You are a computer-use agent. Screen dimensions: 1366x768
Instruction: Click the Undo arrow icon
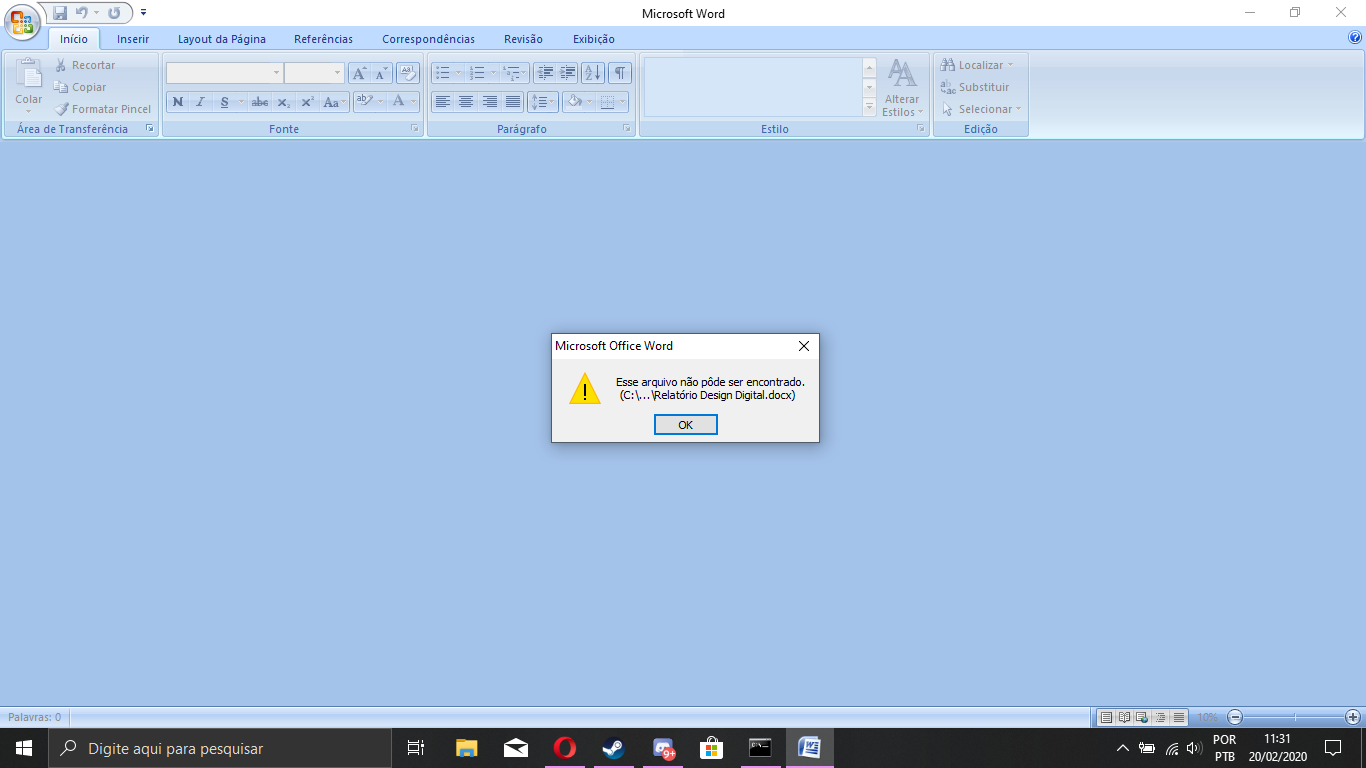point(82,13)
